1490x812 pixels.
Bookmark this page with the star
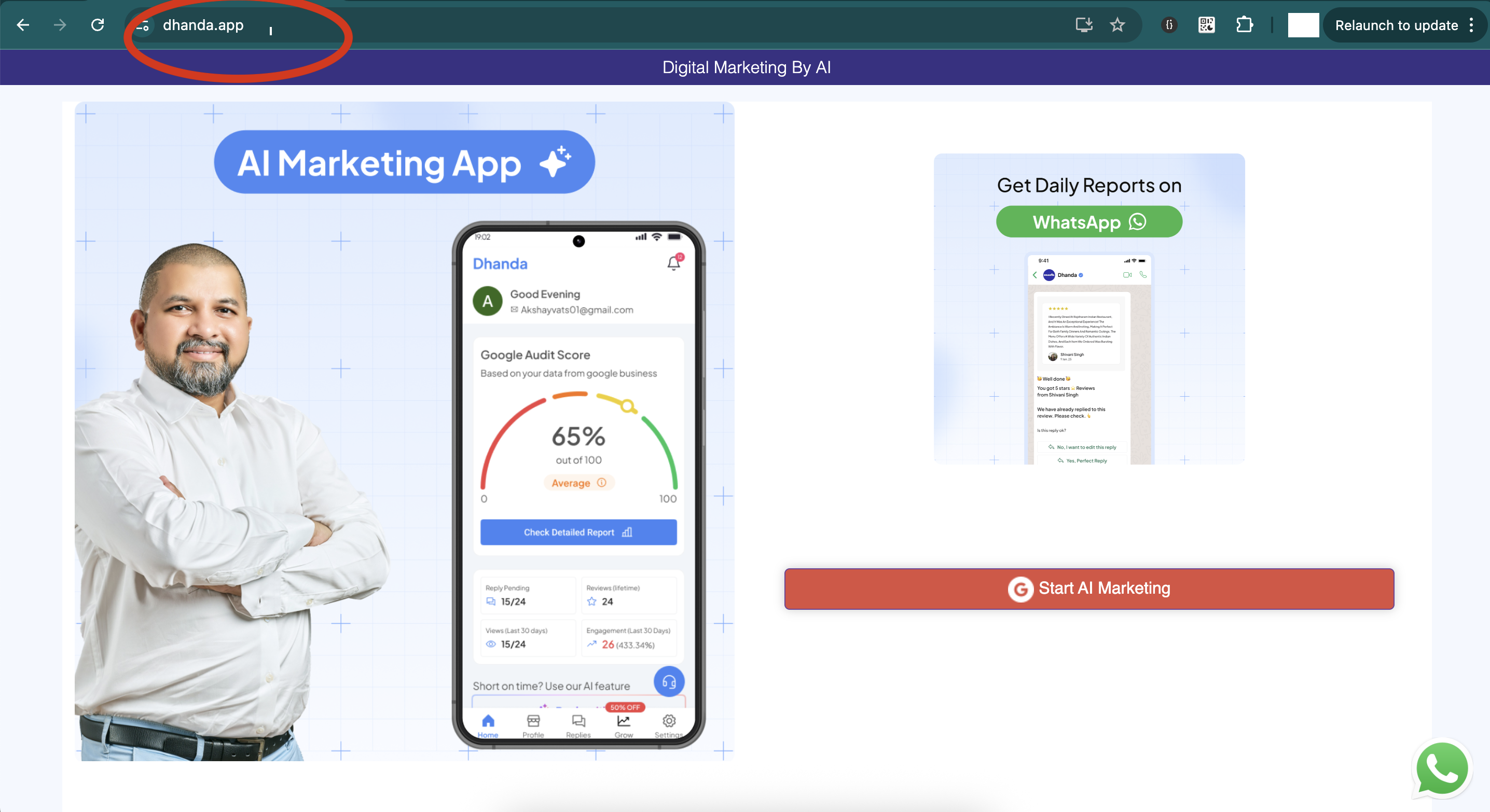coord(1117,25)
